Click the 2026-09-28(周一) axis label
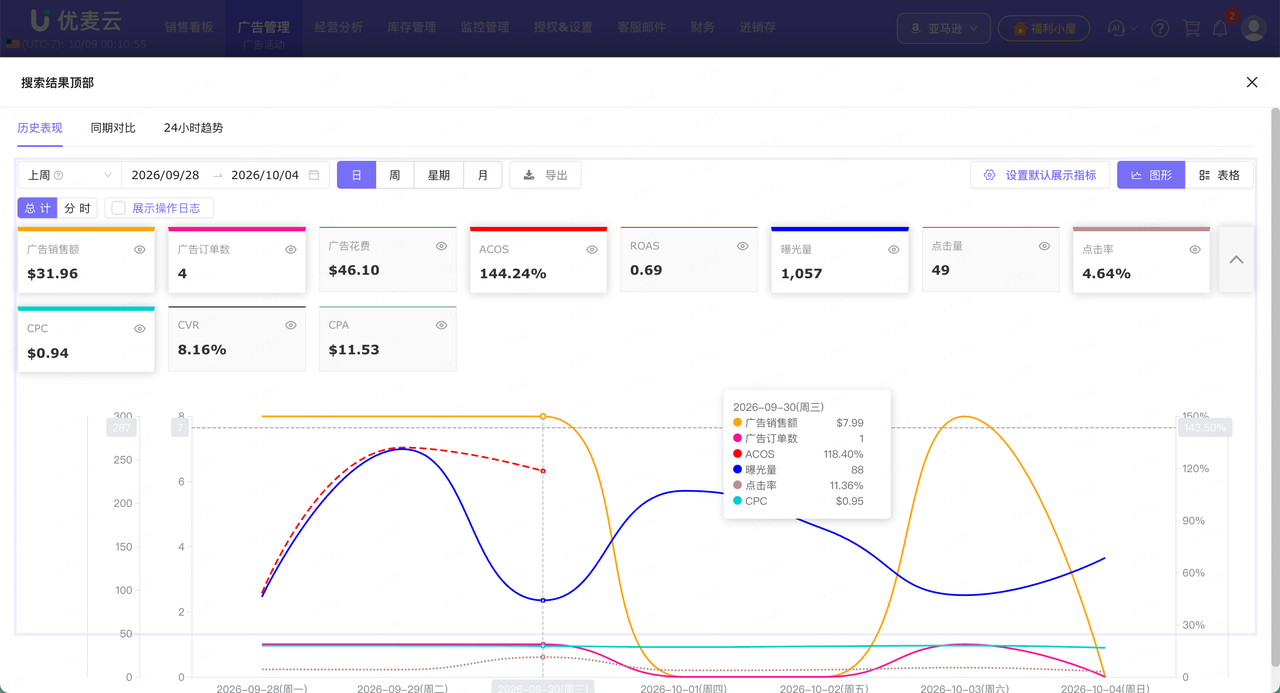1280x693 pixels. [262, 688]
